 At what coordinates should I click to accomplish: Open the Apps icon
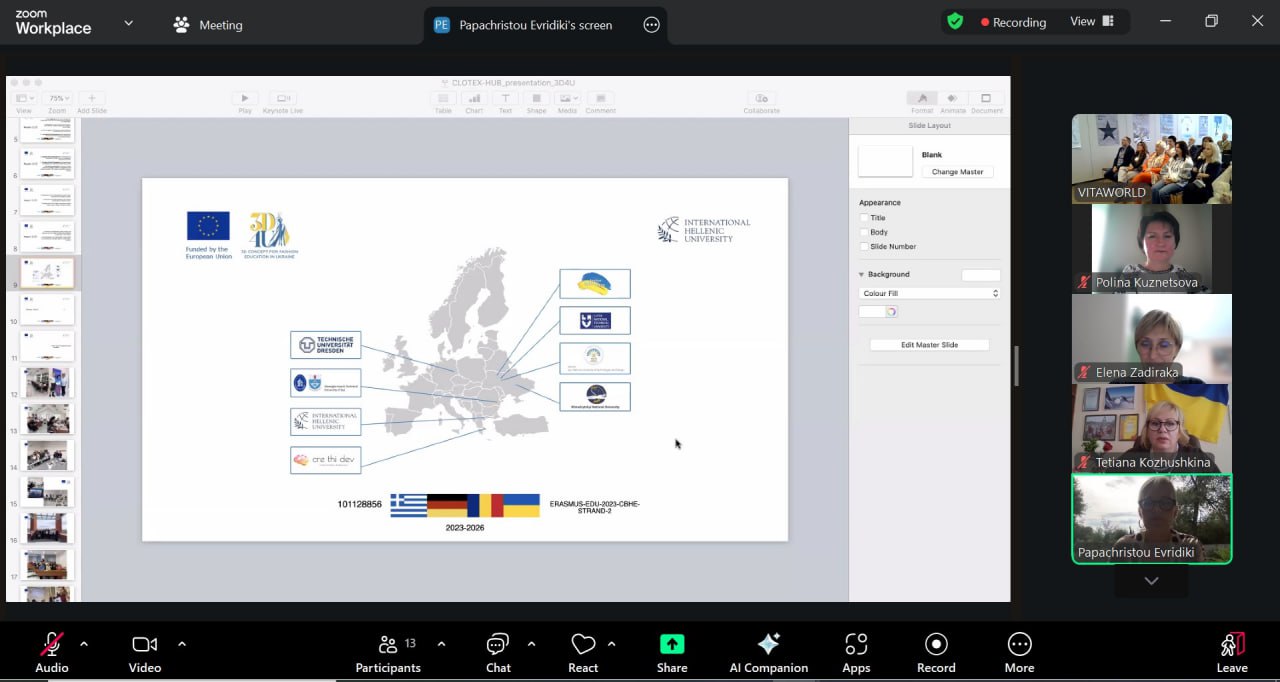point(856,645)
